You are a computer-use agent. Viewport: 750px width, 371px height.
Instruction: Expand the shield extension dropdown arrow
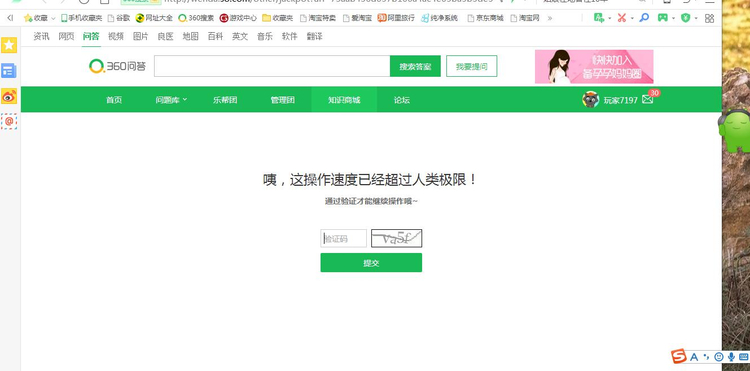(x=696, y=19)
